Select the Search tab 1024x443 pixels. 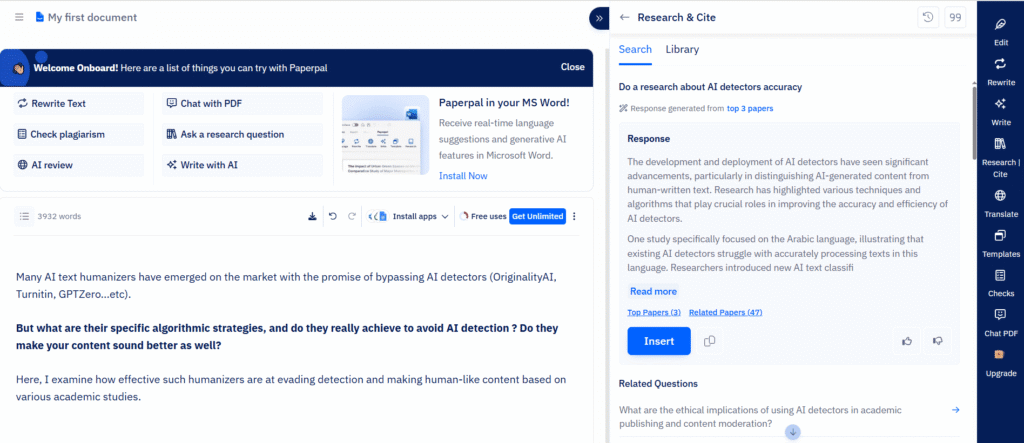click(x=635, y=49)
